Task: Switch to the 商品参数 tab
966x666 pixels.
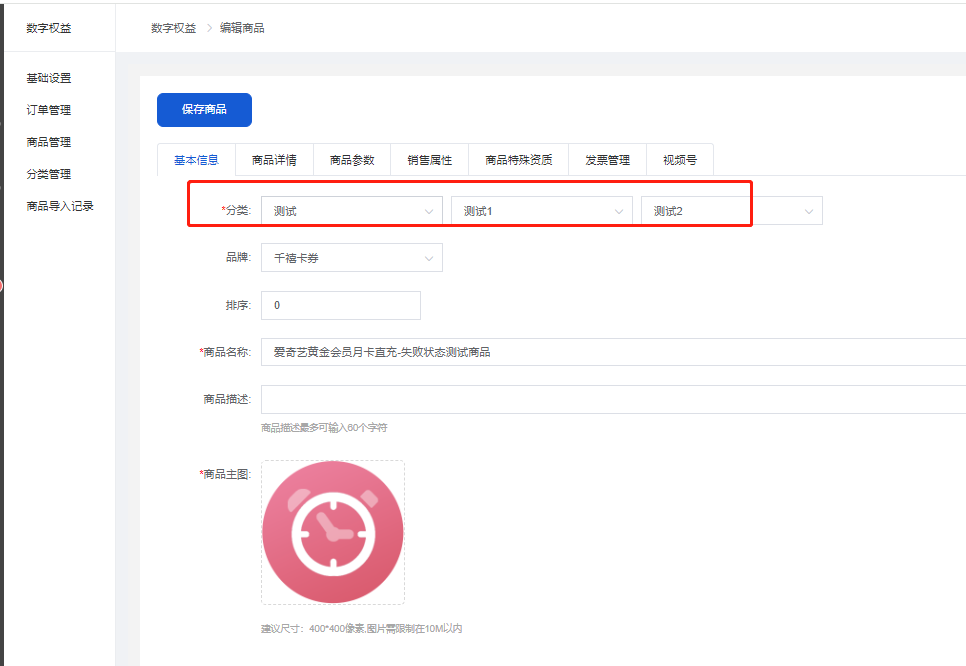Action: [352, 160]
